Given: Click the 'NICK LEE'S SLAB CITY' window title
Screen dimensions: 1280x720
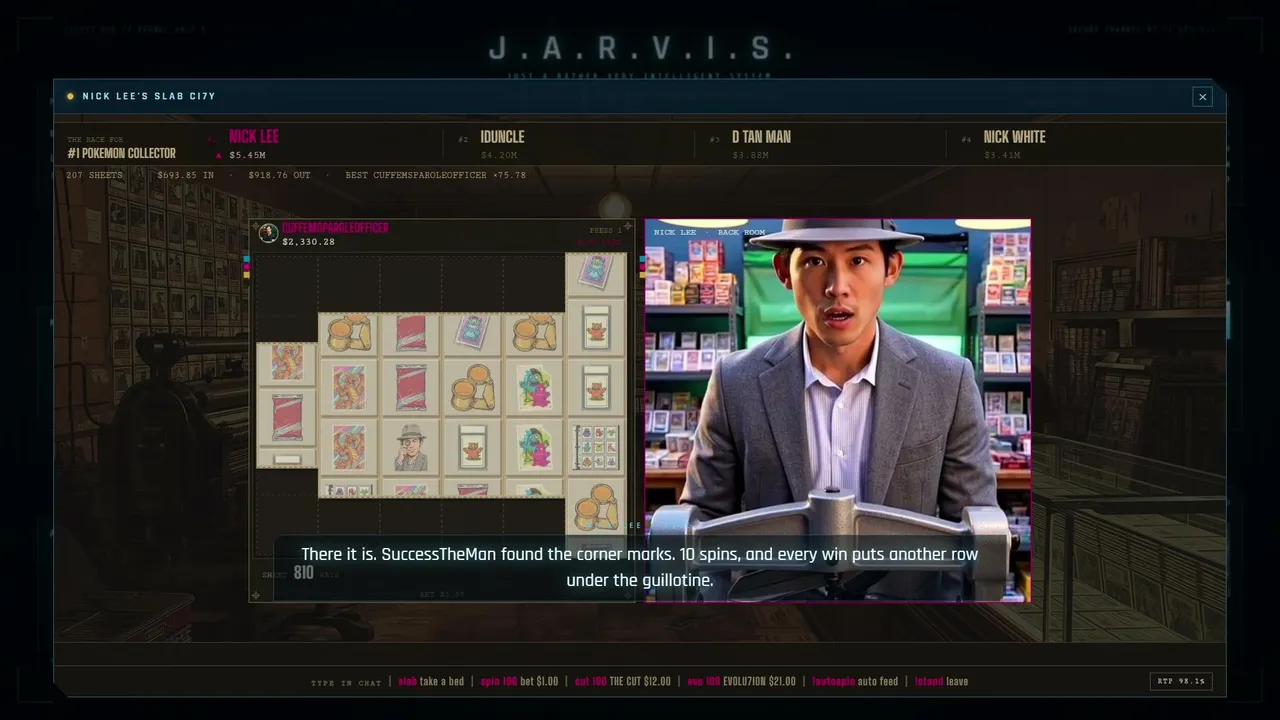Looking at the screenshot, I should [149, 96].
